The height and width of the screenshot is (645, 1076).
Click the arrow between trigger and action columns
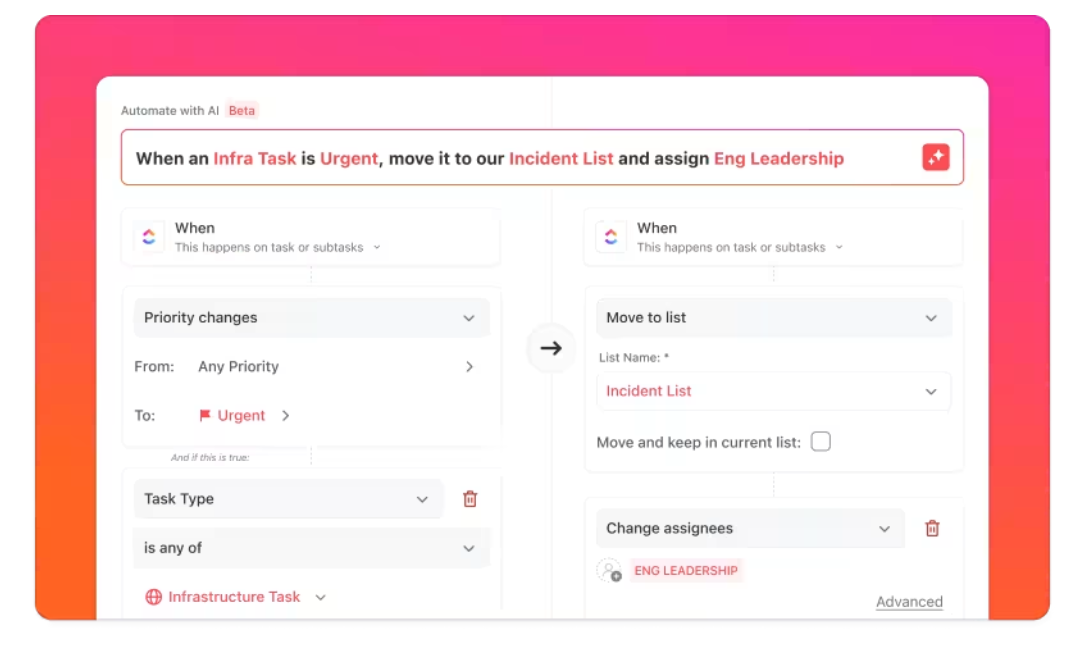click(551, 348)
